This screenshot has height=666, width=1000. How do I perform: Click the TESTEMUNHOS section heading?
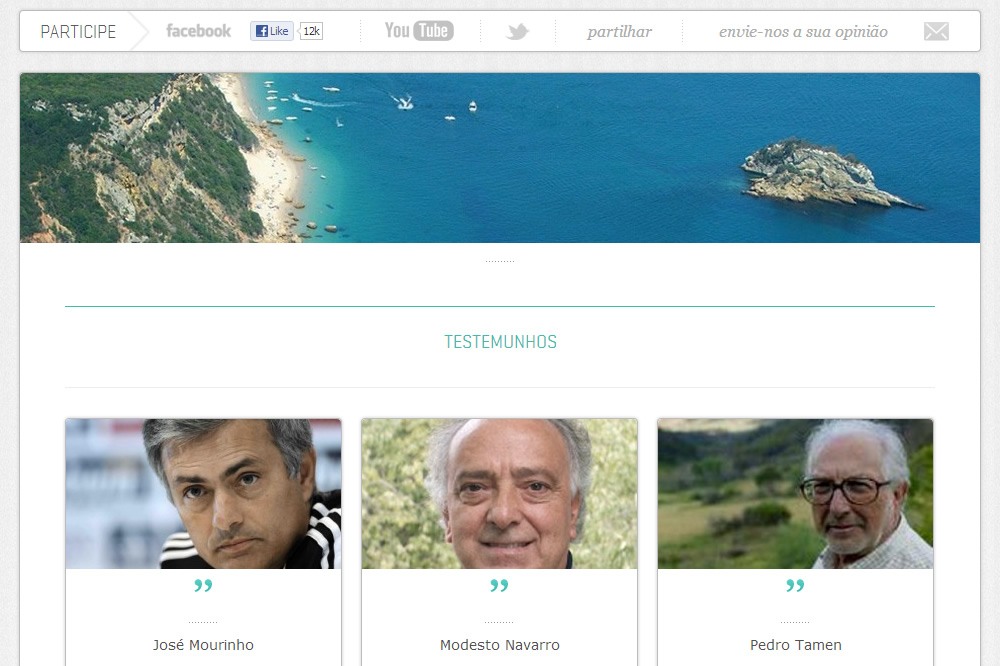[x=500, y=342]
